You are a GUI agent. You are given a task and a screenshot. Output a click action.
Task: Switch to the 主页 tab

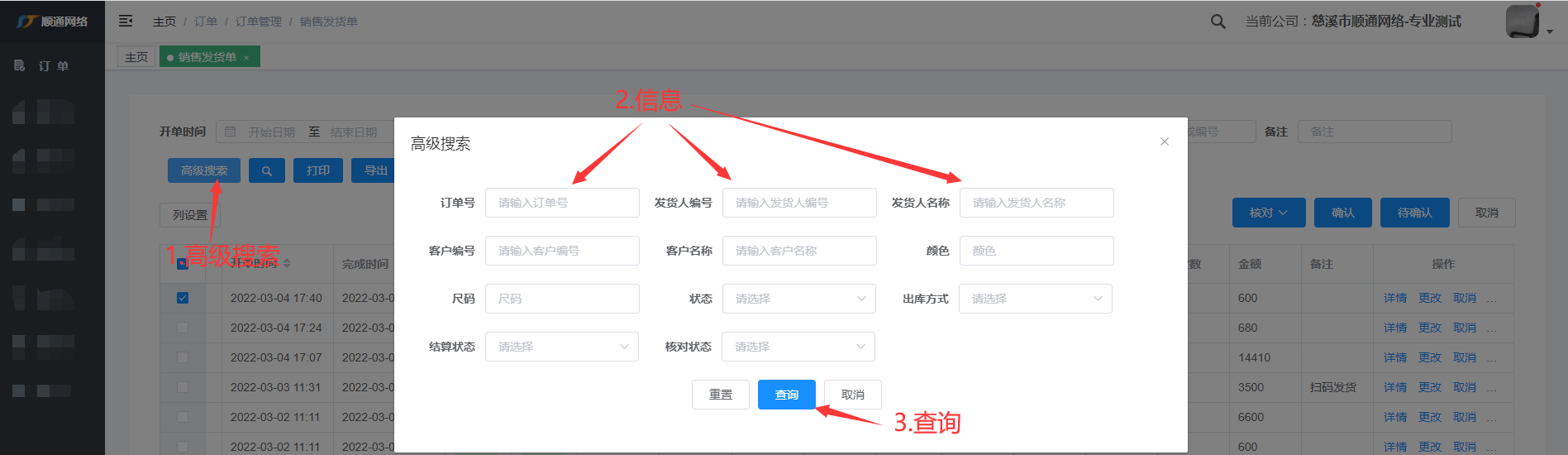click(x=136, y=57)
